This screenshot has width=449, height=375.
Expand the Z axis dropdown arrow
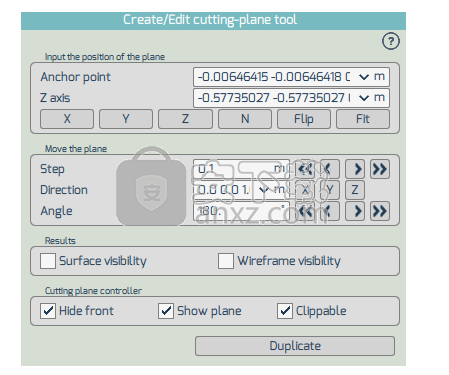(x=364, y=98)
